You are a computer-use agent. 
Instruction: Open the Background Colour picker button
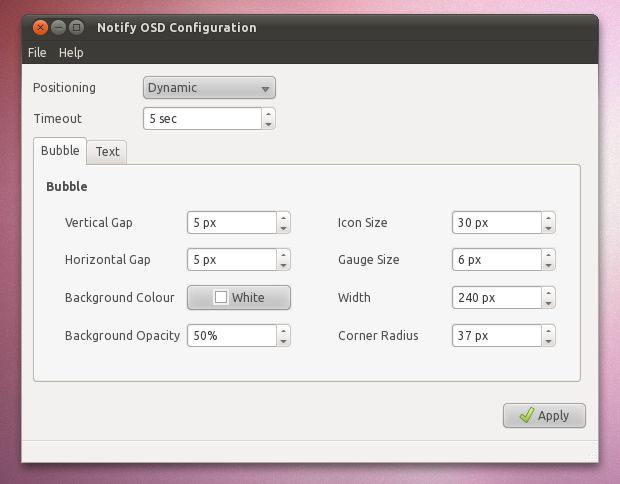(239, 297)
